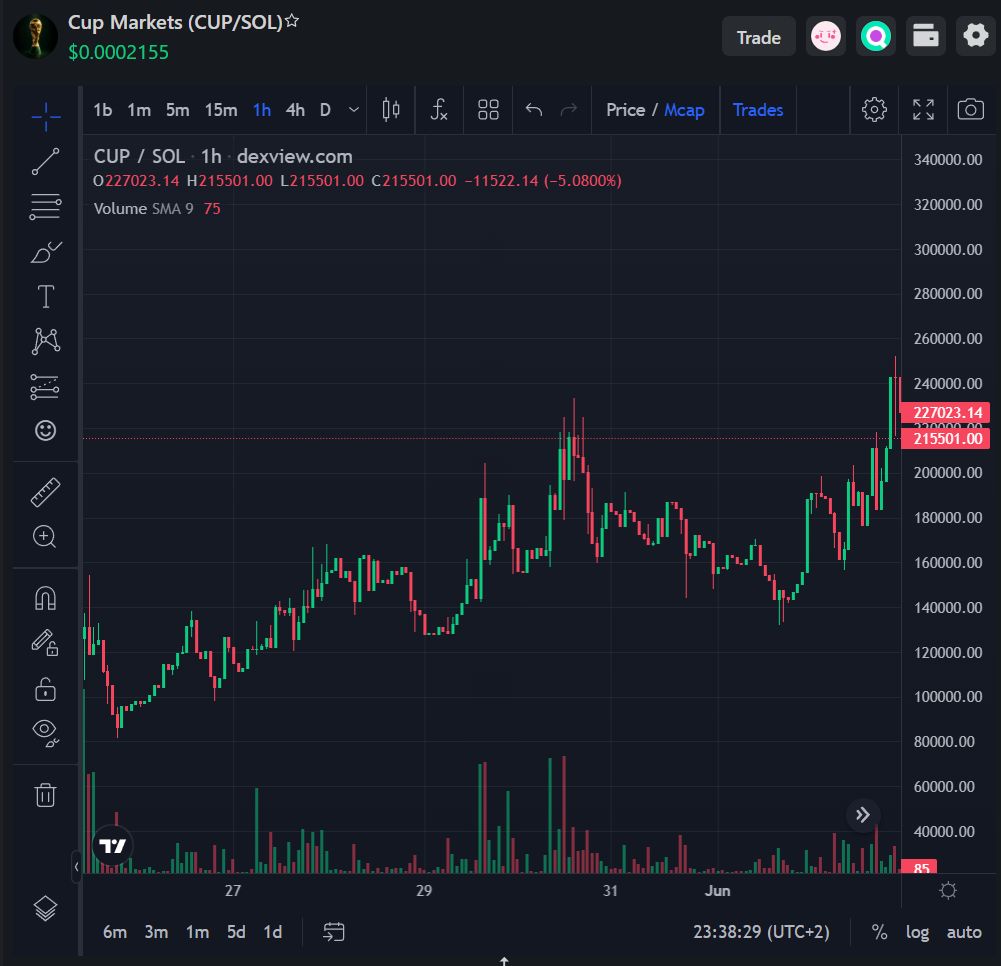Open the layout grid selector
Viewport: 1001px width, 966px height.
(x=488, y=110)
